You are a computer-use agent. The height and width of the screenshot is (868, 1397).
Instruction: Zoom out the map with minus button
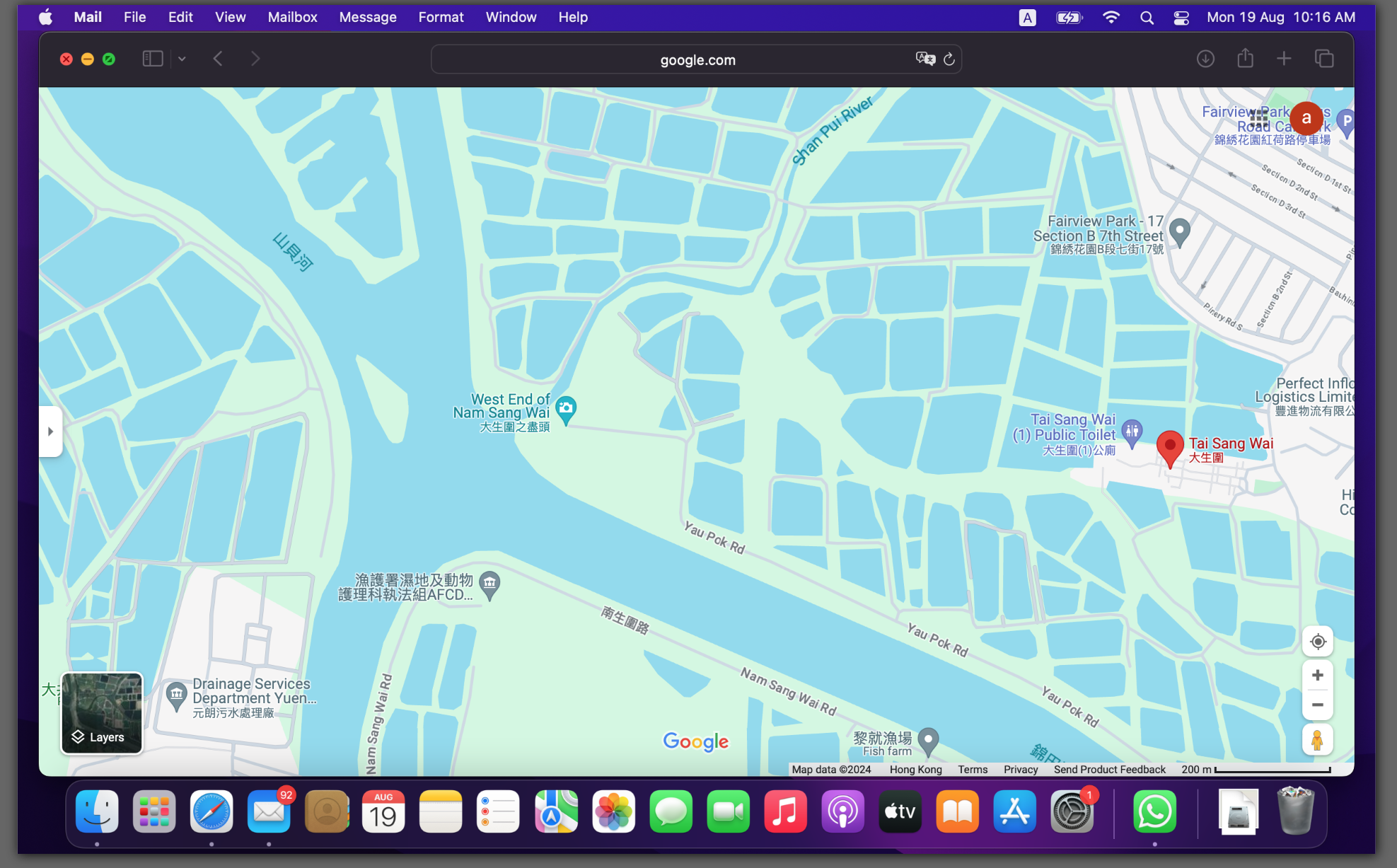[x=1317, y=705]
